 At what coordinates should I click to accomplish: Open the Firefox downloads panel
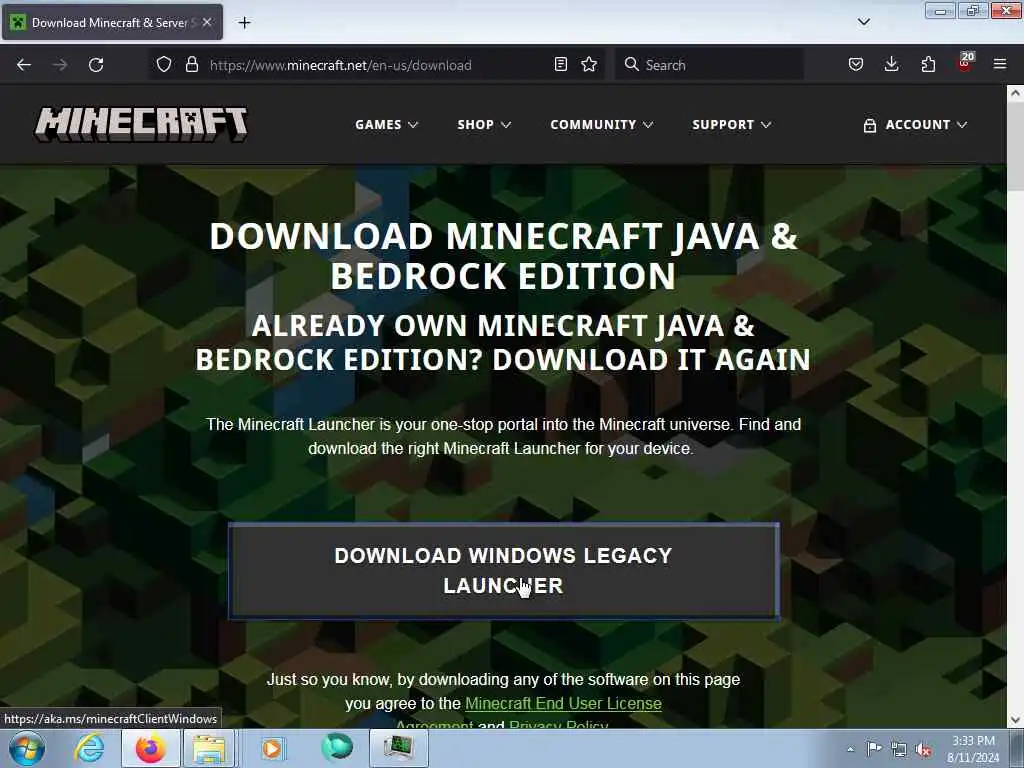click(x=891, y=64)
